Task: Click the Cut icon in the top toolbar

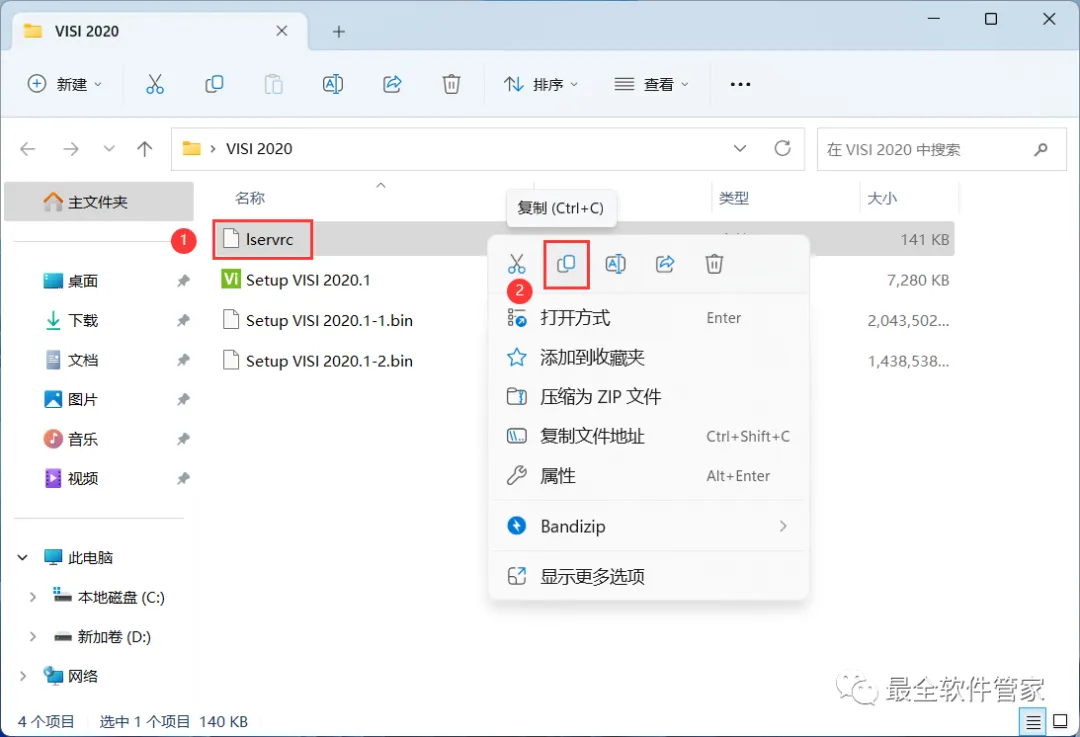Action: 155,84
